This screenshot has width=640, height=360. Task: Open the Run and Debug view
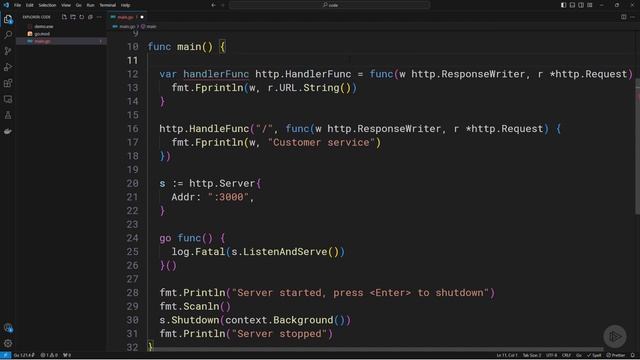point(8,67)
